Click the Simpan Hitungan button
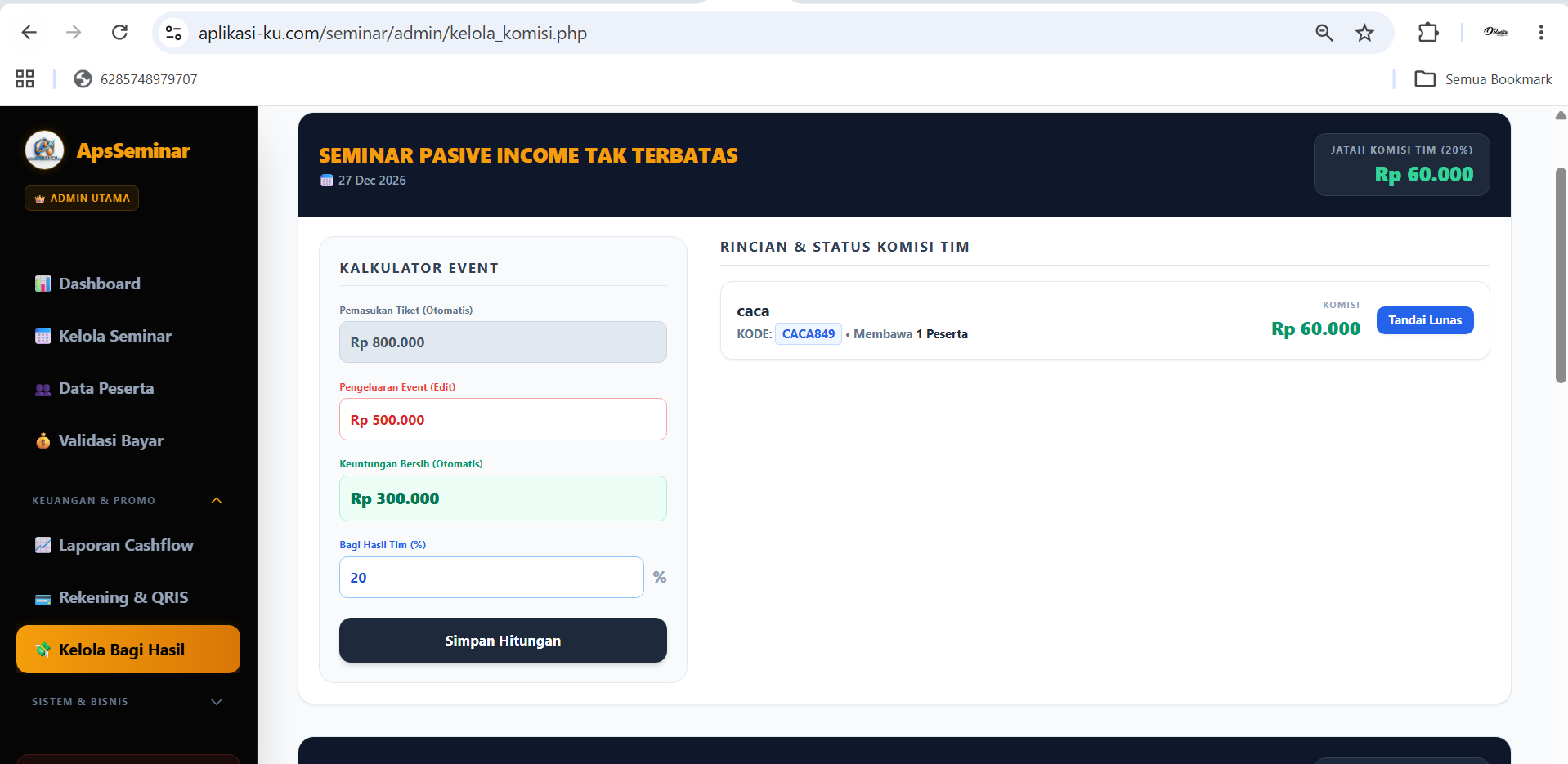This screenshot has width=1568, height=764. tap(503, 641)
